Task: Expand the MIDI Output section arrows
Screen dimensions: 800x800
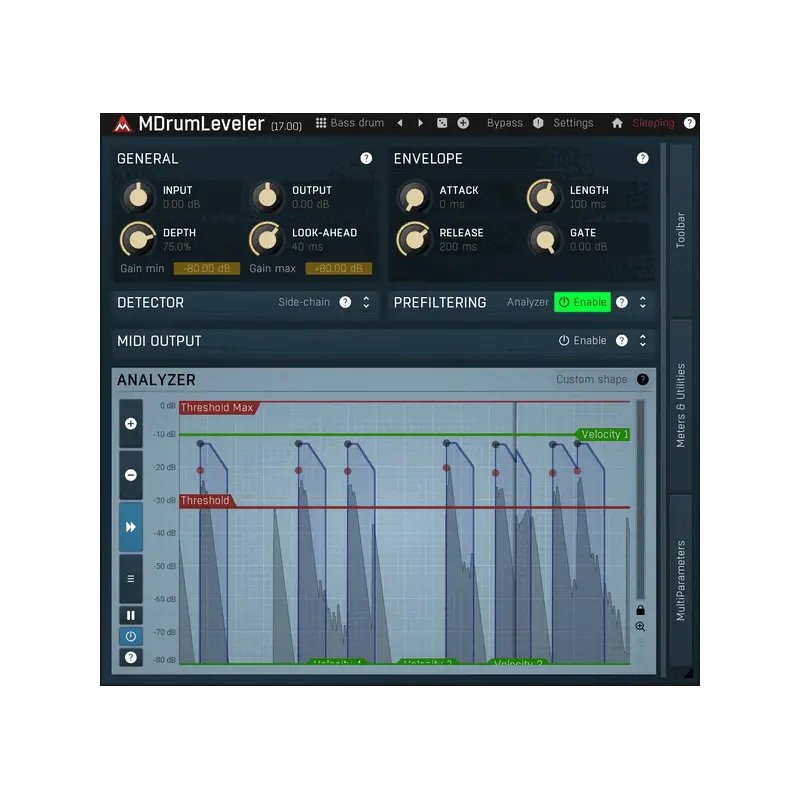Action: (643, 340)
